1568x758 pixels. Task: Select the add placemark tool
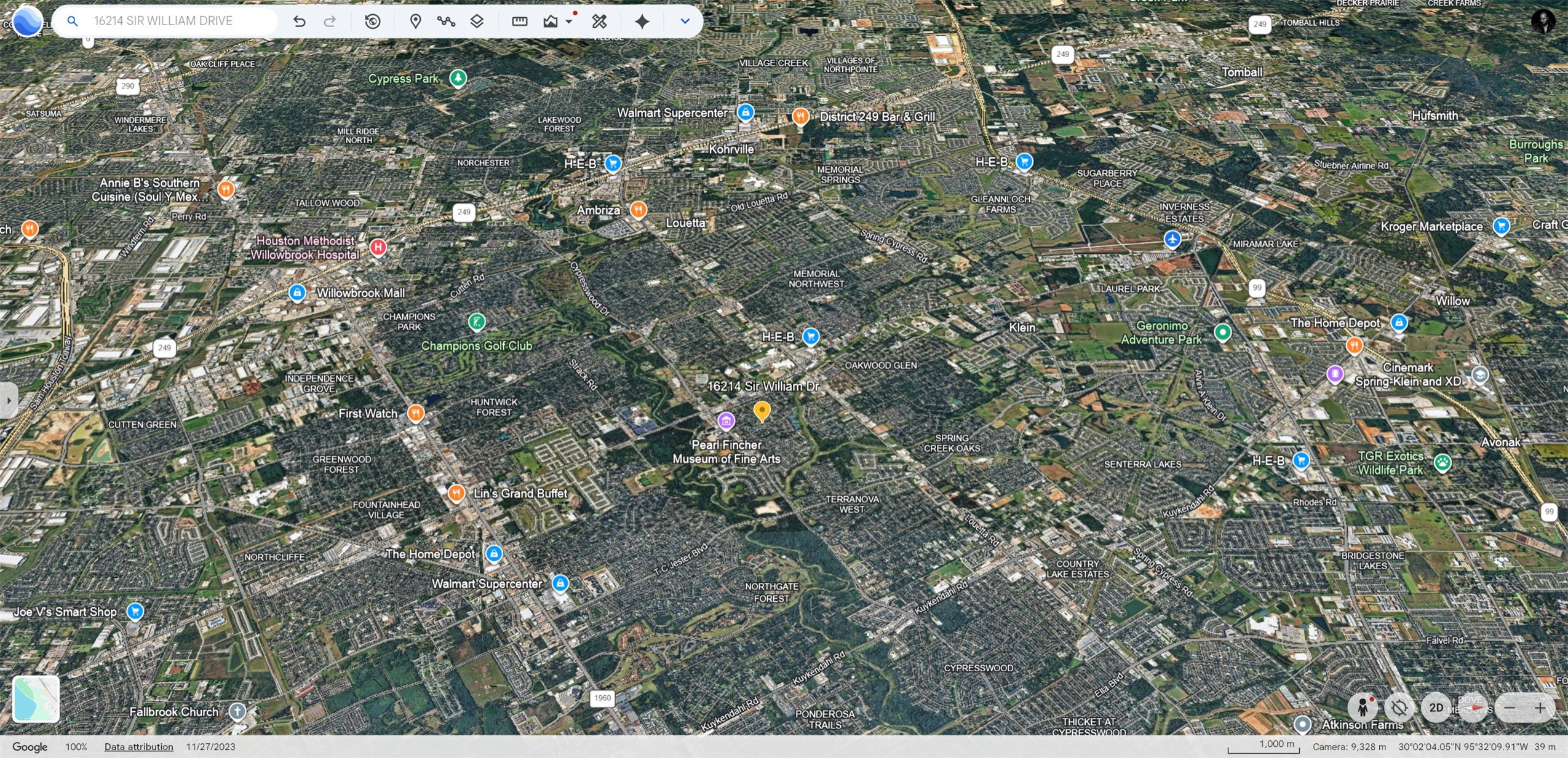416,22
